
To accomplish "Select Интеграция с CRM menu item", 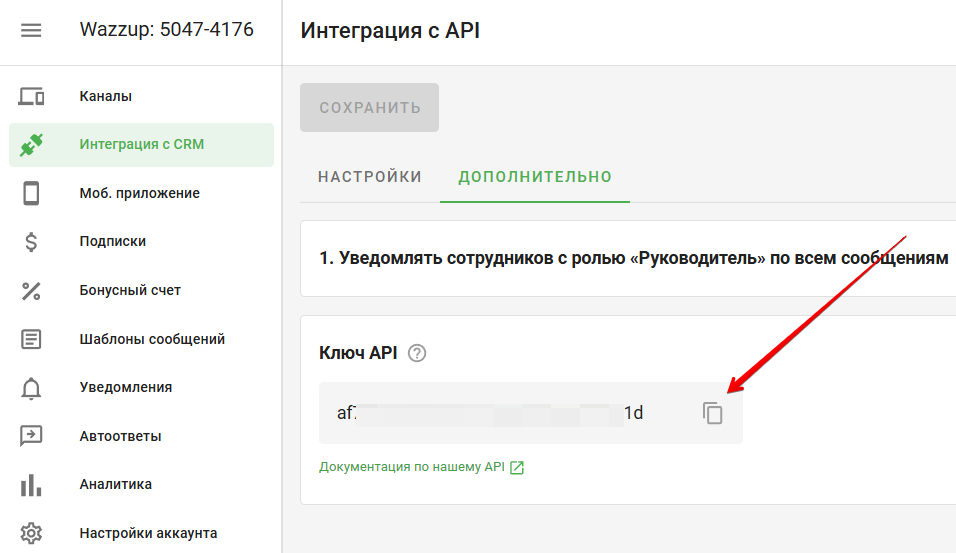I will [x=141, y=144].
